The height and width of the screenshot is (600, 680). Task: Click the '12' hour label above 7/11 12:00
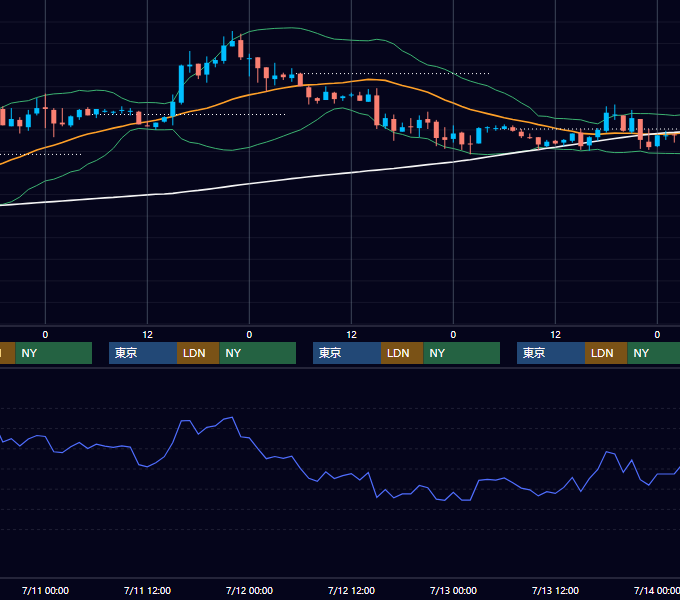coord(147,335)
